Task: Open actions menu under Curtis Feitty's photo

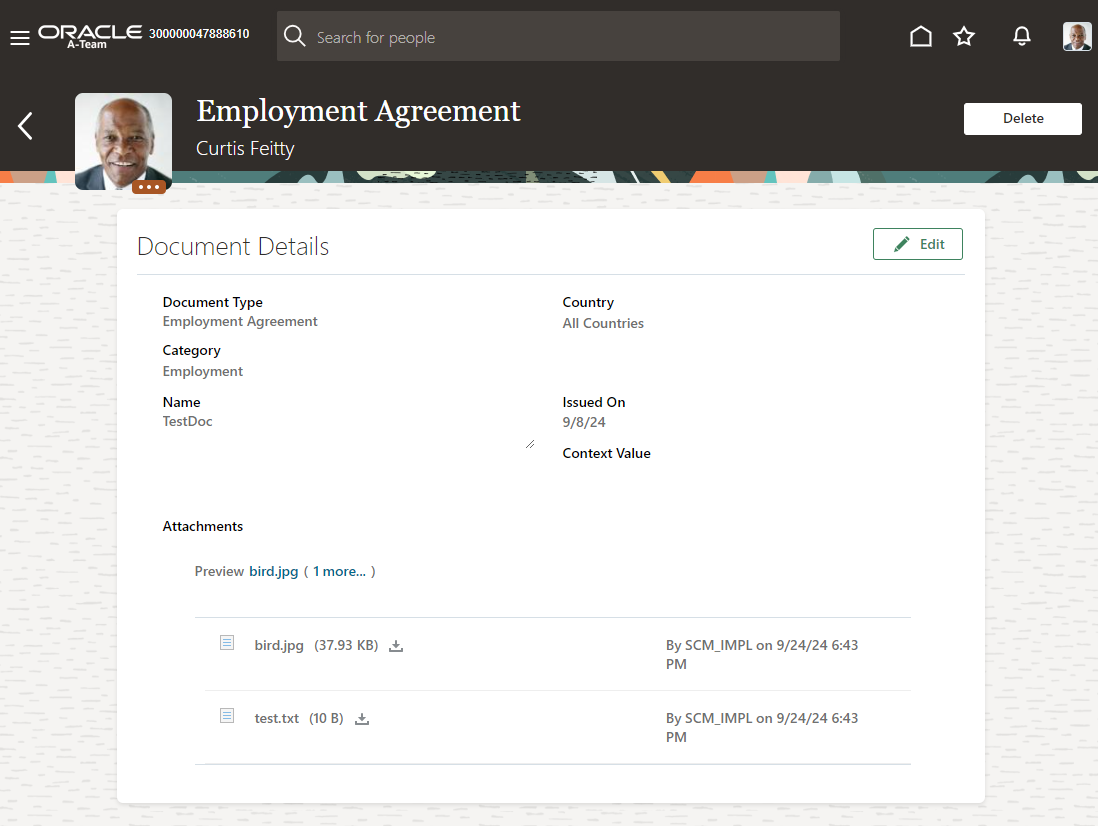Action: tap(149, 187)
